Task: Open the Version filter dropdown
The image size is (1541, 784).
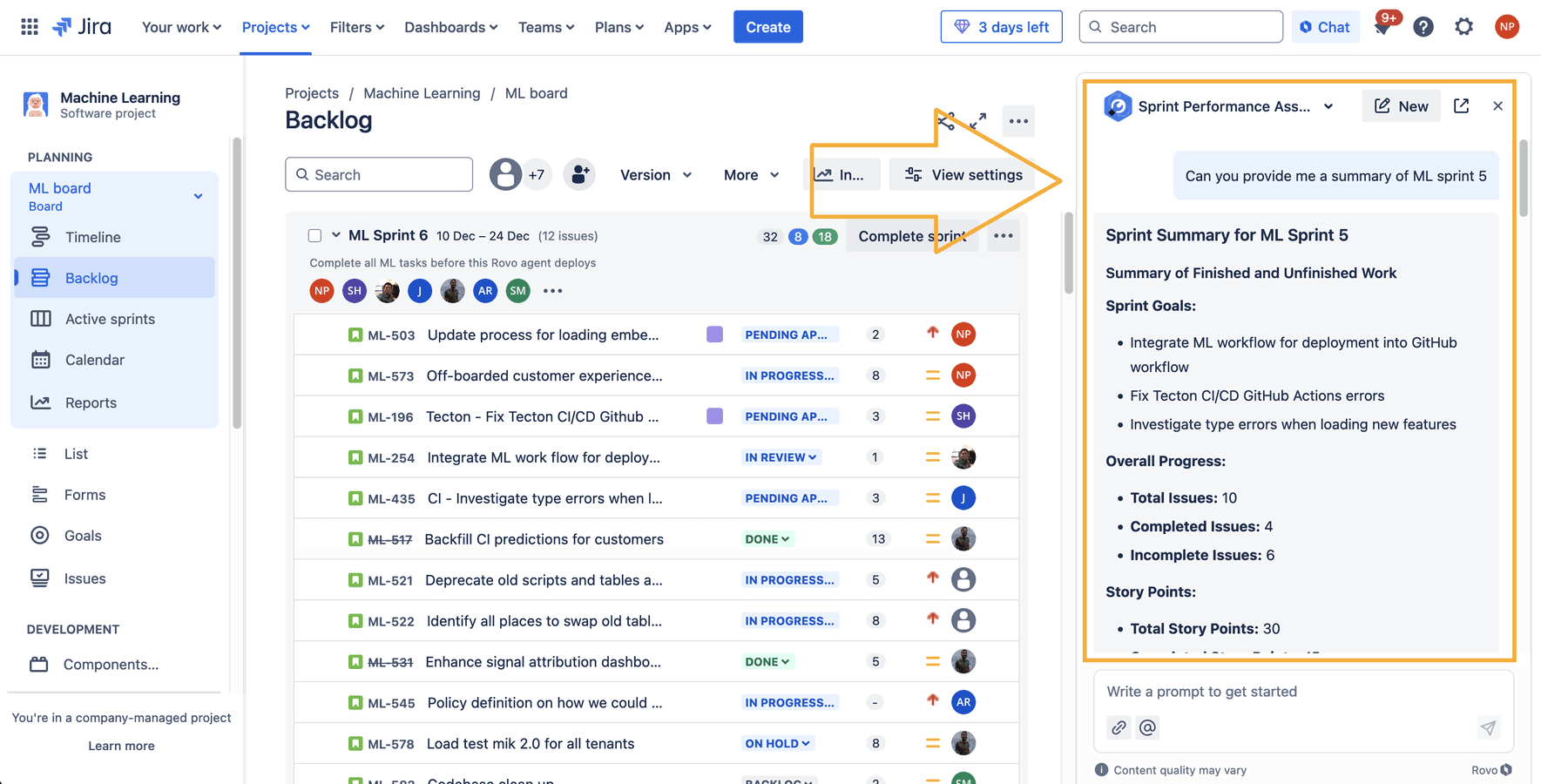Action: click(656, 175)
